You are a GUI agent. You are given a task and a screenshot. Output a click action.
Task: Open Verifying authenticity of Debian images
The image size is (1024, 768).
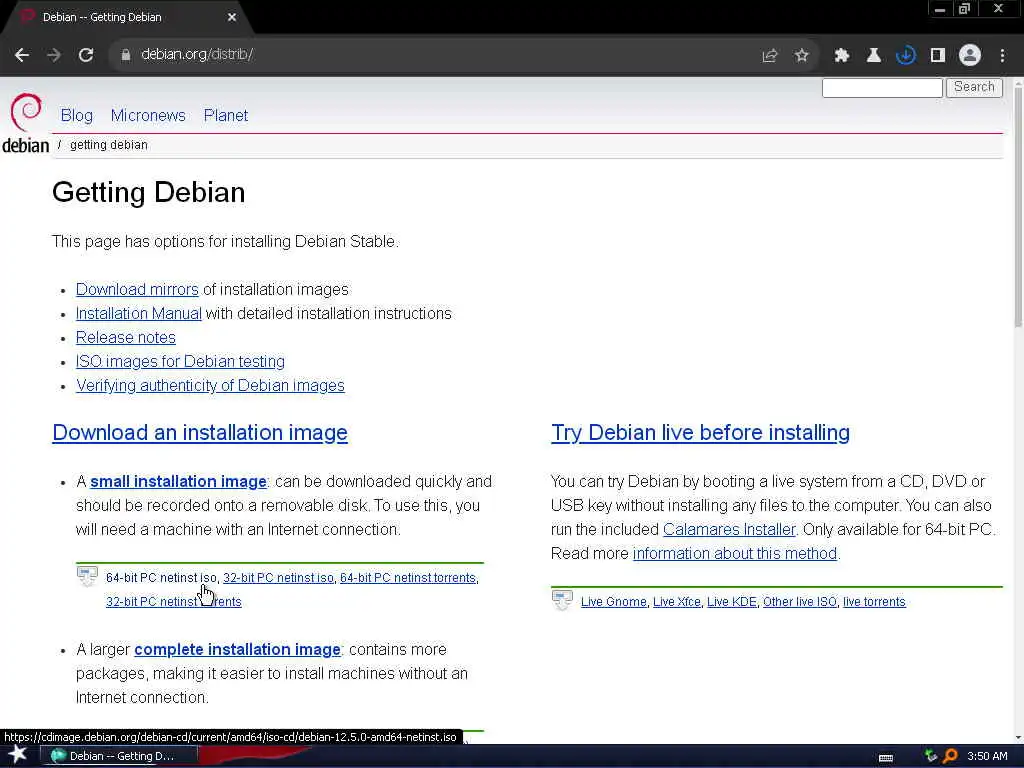tap(210, 386)
